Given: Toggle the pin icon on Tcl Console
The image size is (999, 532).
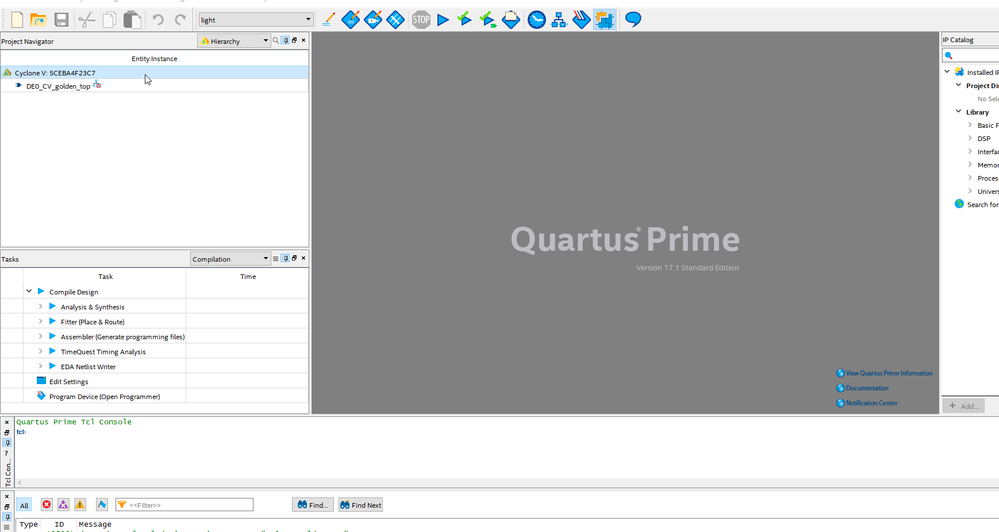Looking at the screenshot, I should tap(7, 443).
